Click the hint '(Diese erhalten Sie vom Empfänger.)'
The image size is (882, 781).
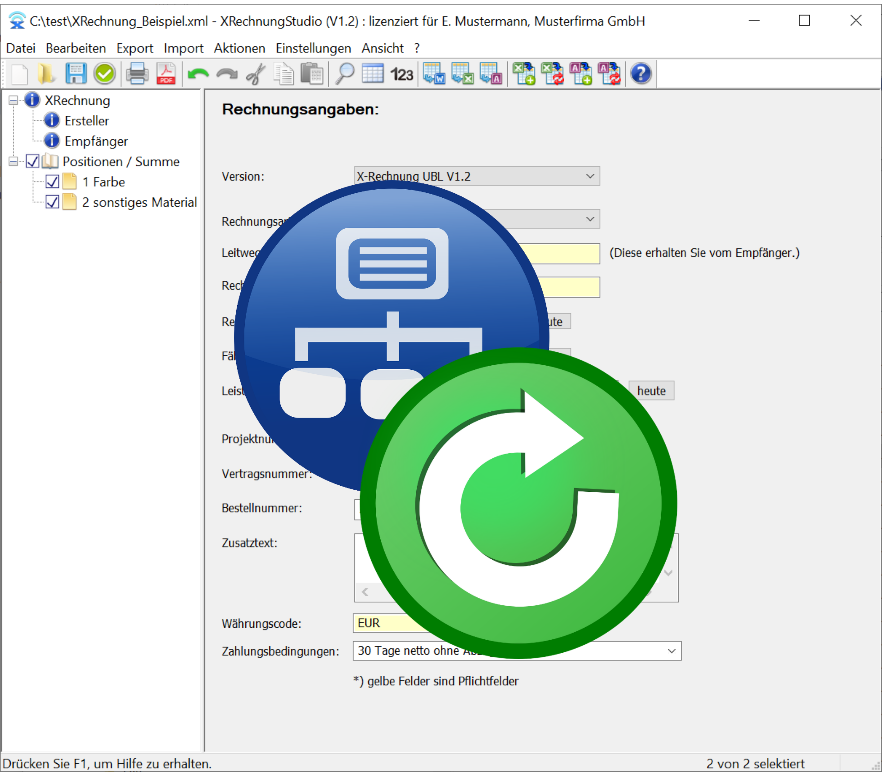tap(704, 253)
